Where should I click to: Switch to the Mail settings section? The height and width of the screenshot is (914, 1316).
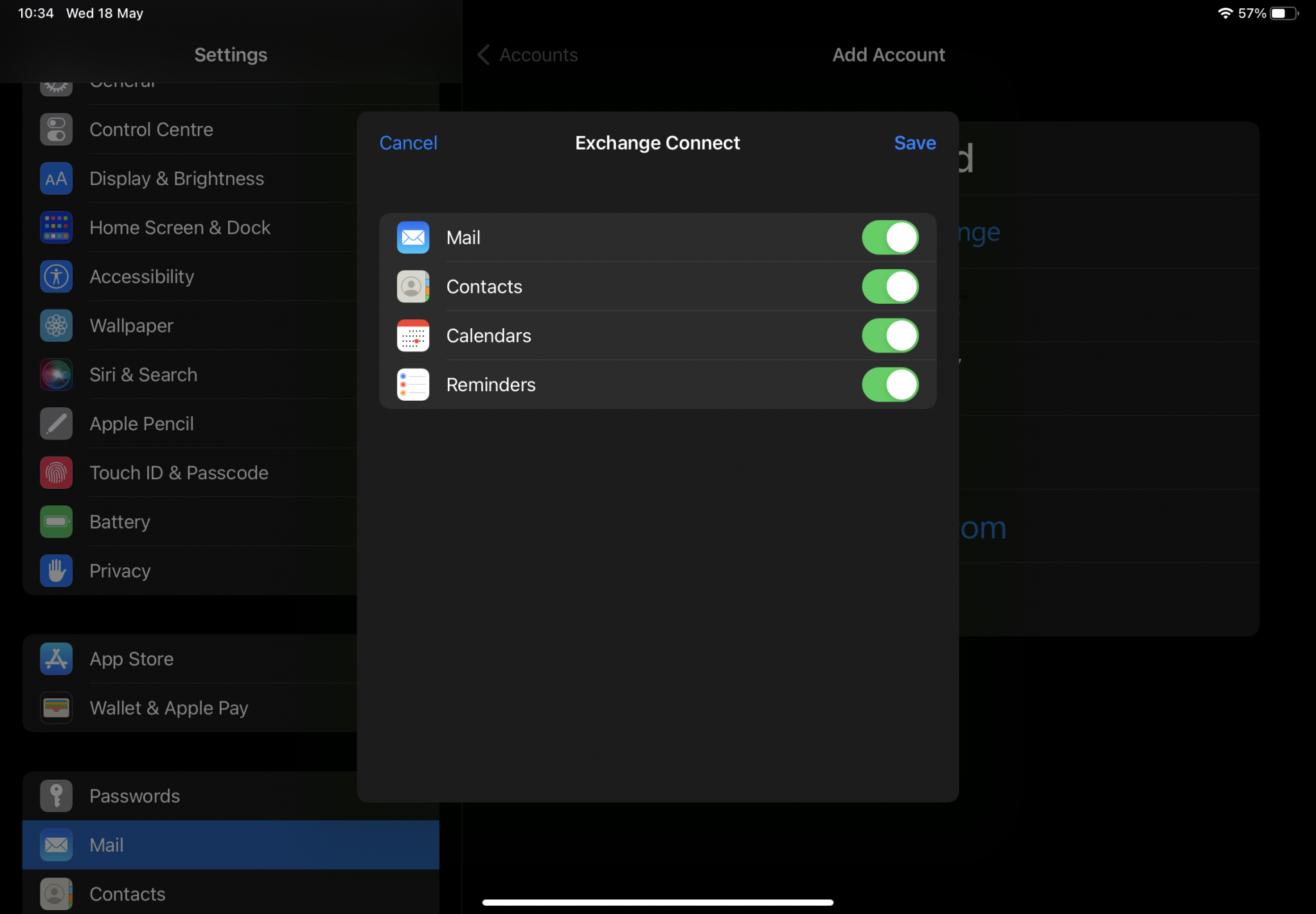click(x=107, y=845)
